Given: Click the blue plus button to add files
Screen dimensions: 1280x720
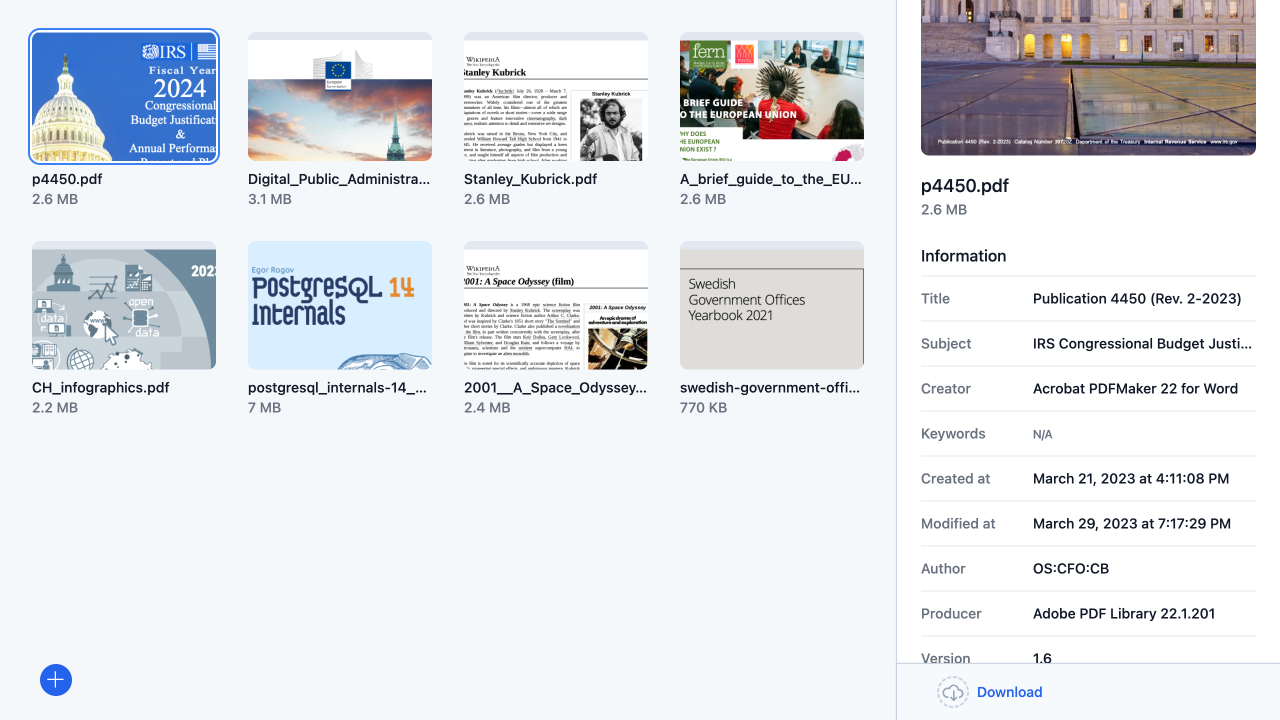Looking at the screenshot, I should point(55,680).
